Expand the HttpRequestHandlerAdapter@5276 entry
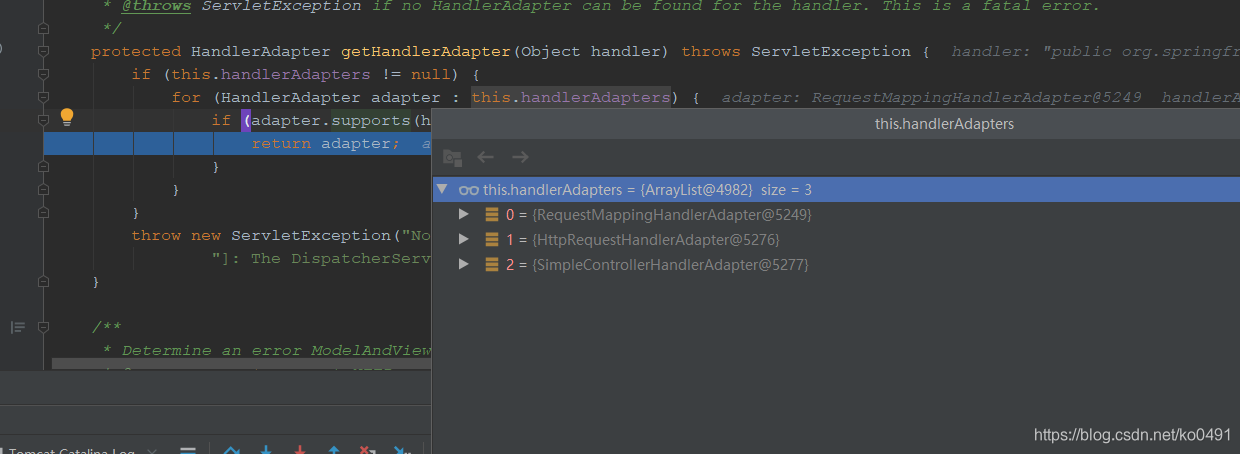The height and width of the screenshot is (454, 1240). 463,240
